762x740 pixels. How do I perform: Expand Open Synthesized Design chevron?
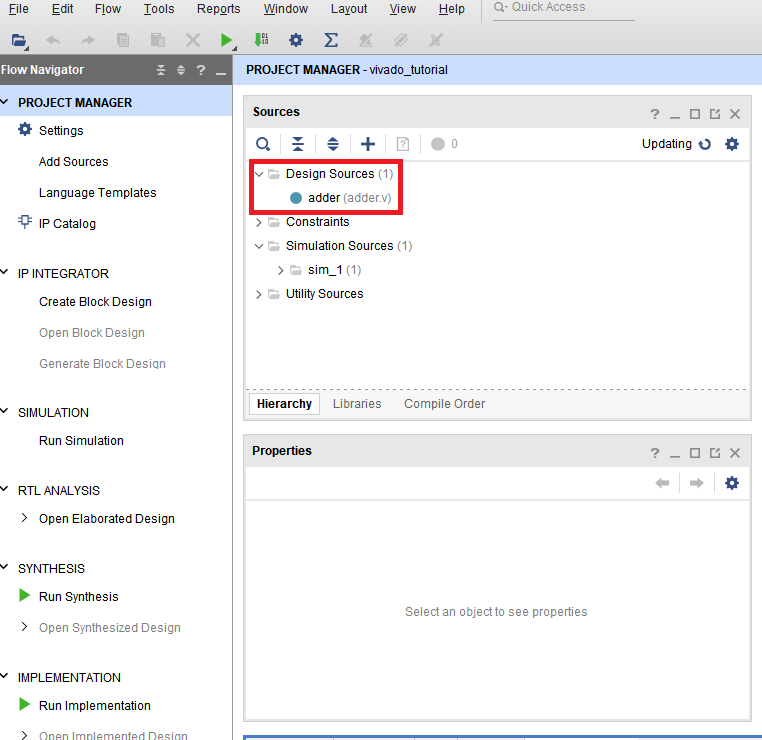click(24, 627)
